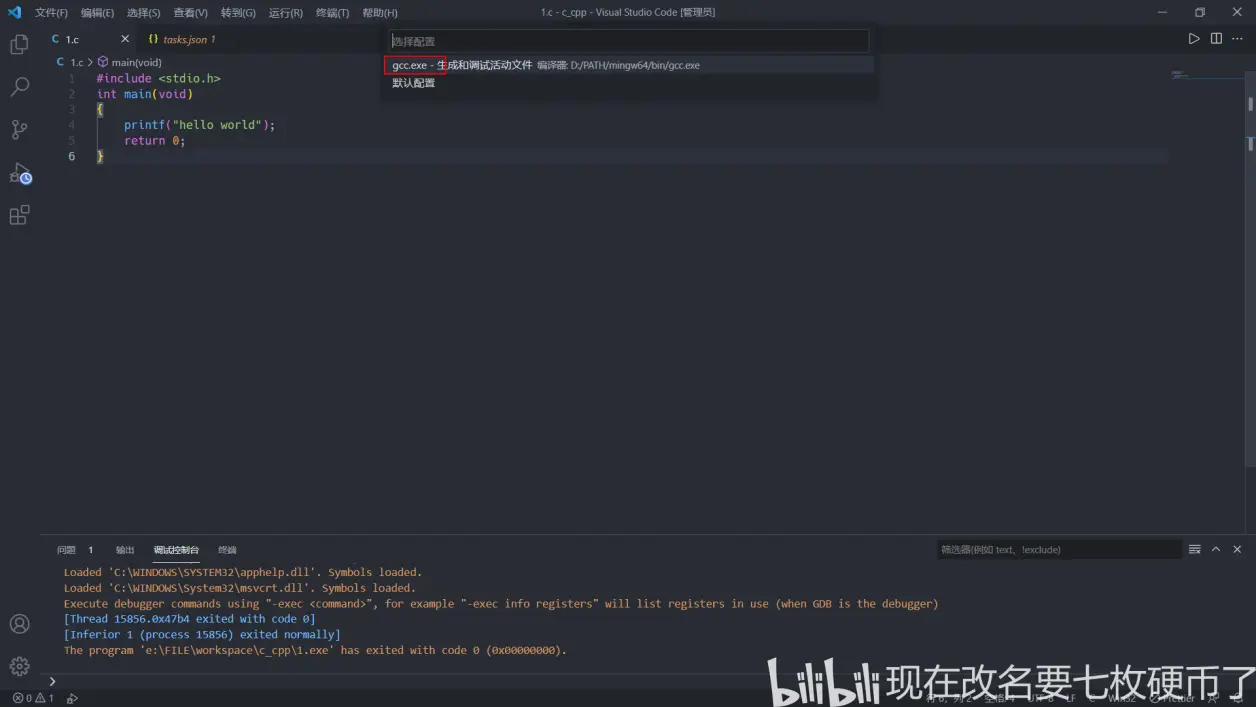This screenshot has height=707, width=1256.
Task: Click the msvcrt.dll Symbols loaded line
Action: [240, 588]
